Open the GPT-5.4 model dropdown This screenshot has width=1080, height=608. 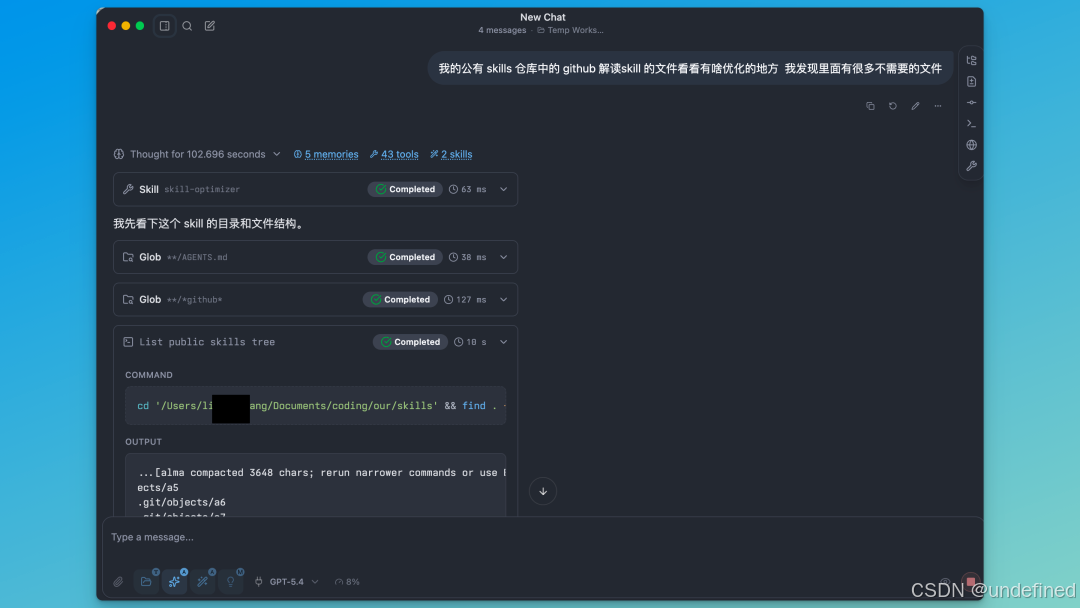coord(294,582)
